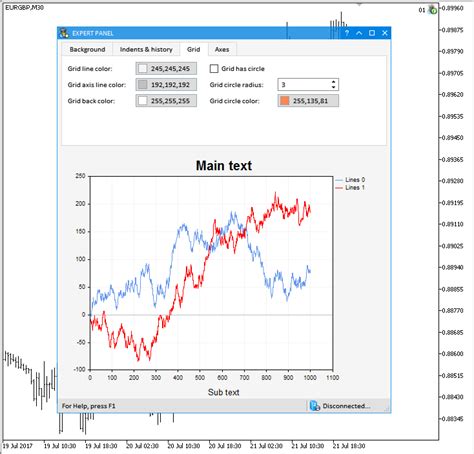The image size is (474, 454).
Task: Select the Grid tab
Action: point(194,49)
